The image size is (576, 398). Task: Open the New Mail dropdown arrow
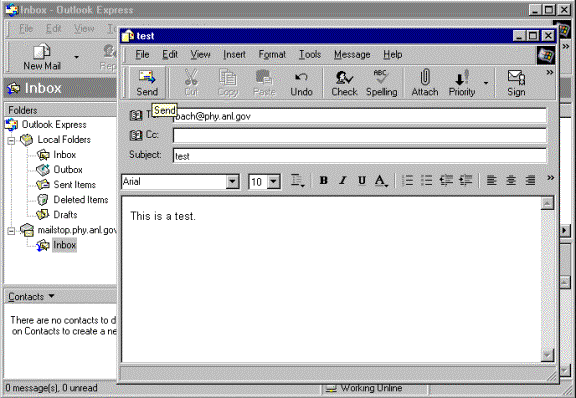(76, 57)
